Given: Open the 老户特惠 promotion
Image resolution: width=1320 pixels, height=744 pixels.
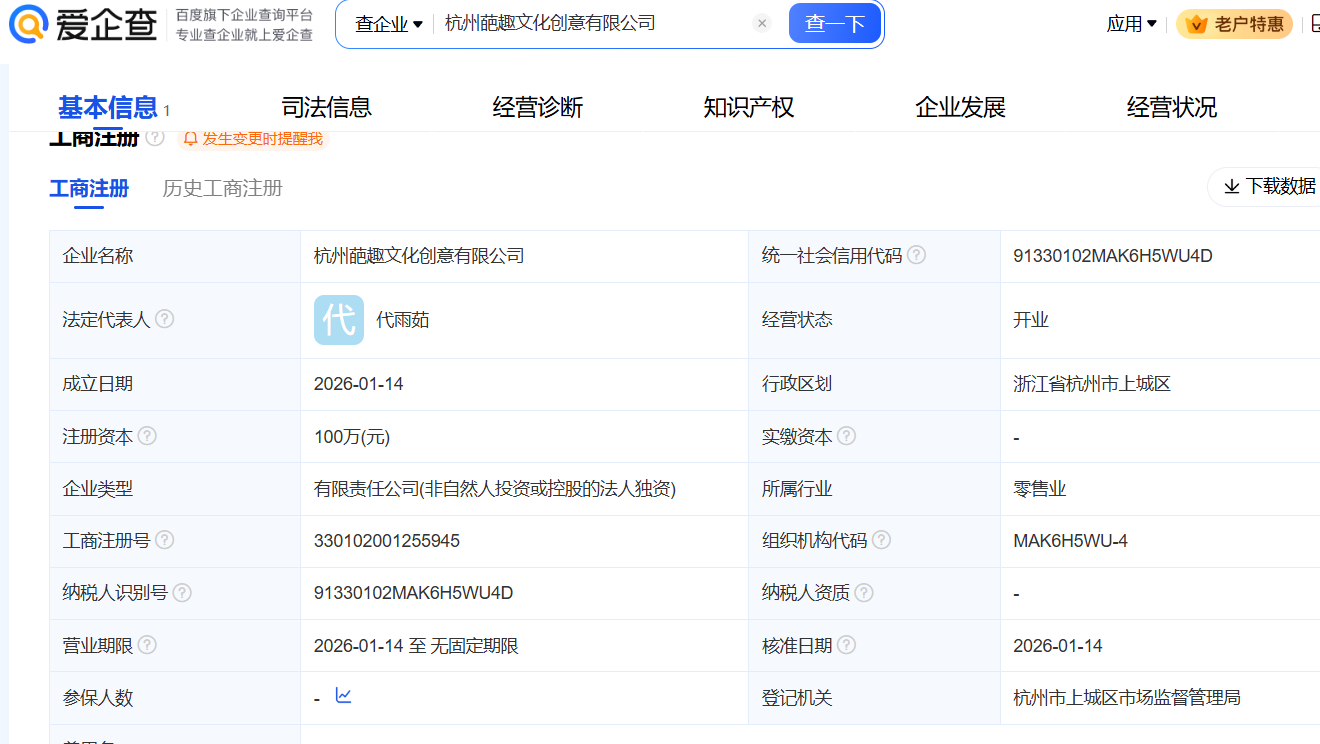Looking at the screenshot, I should [x=1235, y=24].
